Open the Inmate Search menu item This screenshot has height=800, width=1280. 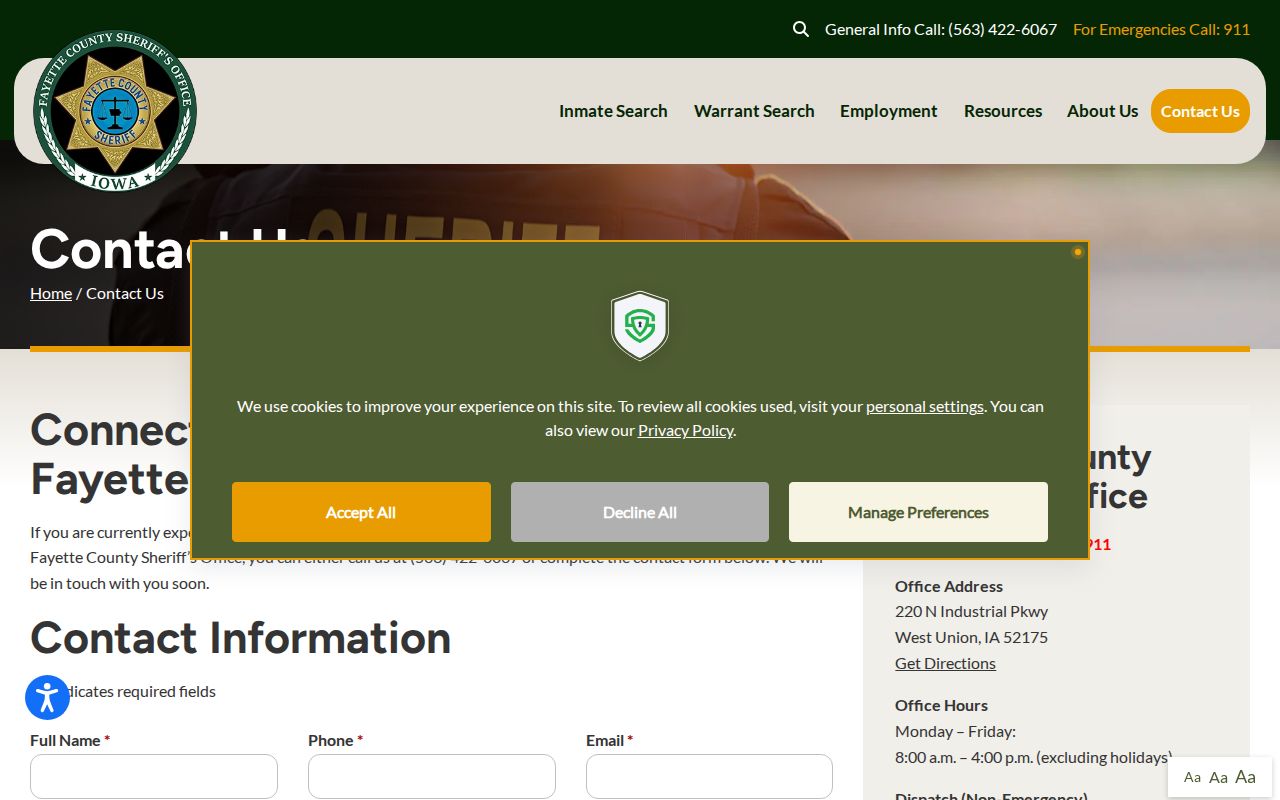click(x=613, y=111)
